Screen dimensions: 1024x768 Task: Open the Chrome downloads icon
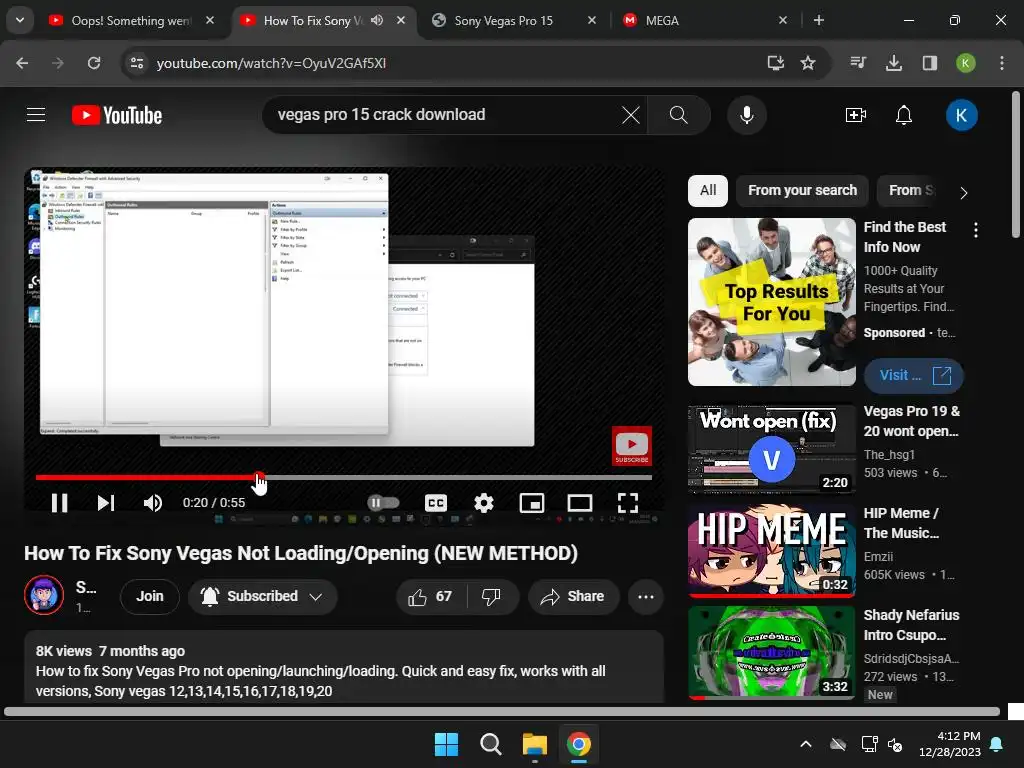[893, 63]
